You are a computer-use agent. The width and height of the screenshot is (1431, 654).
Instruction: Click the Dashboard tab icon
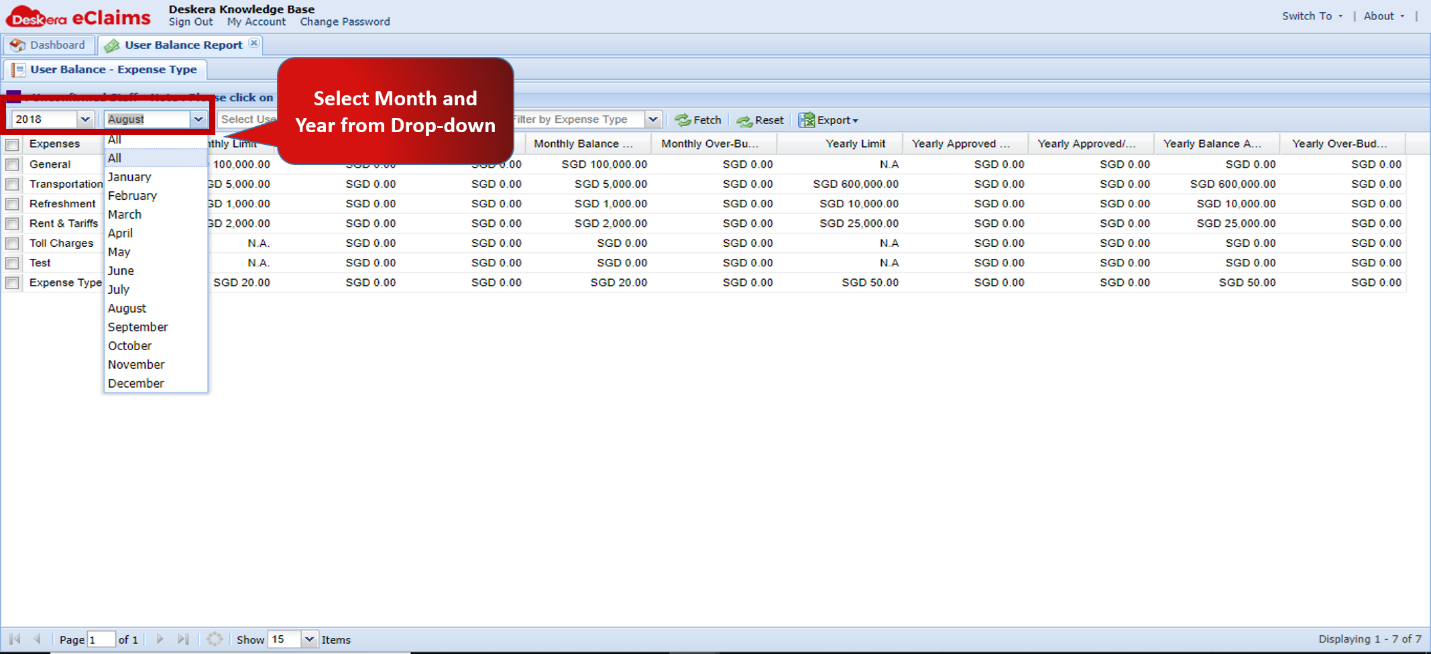click(x=16, y=45)
